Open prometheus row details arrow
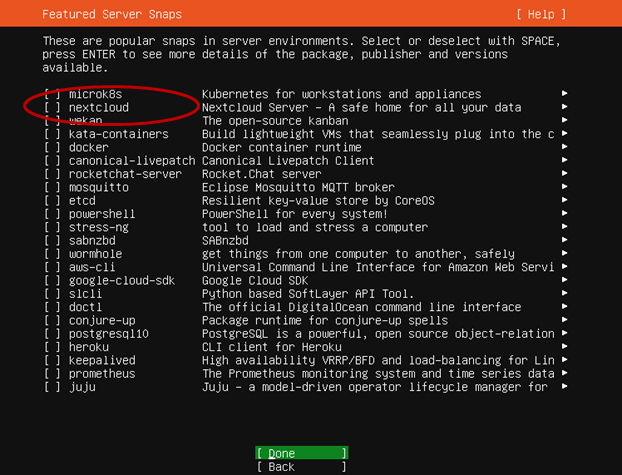This screenshot has width=622, height=475. point(564,373)
